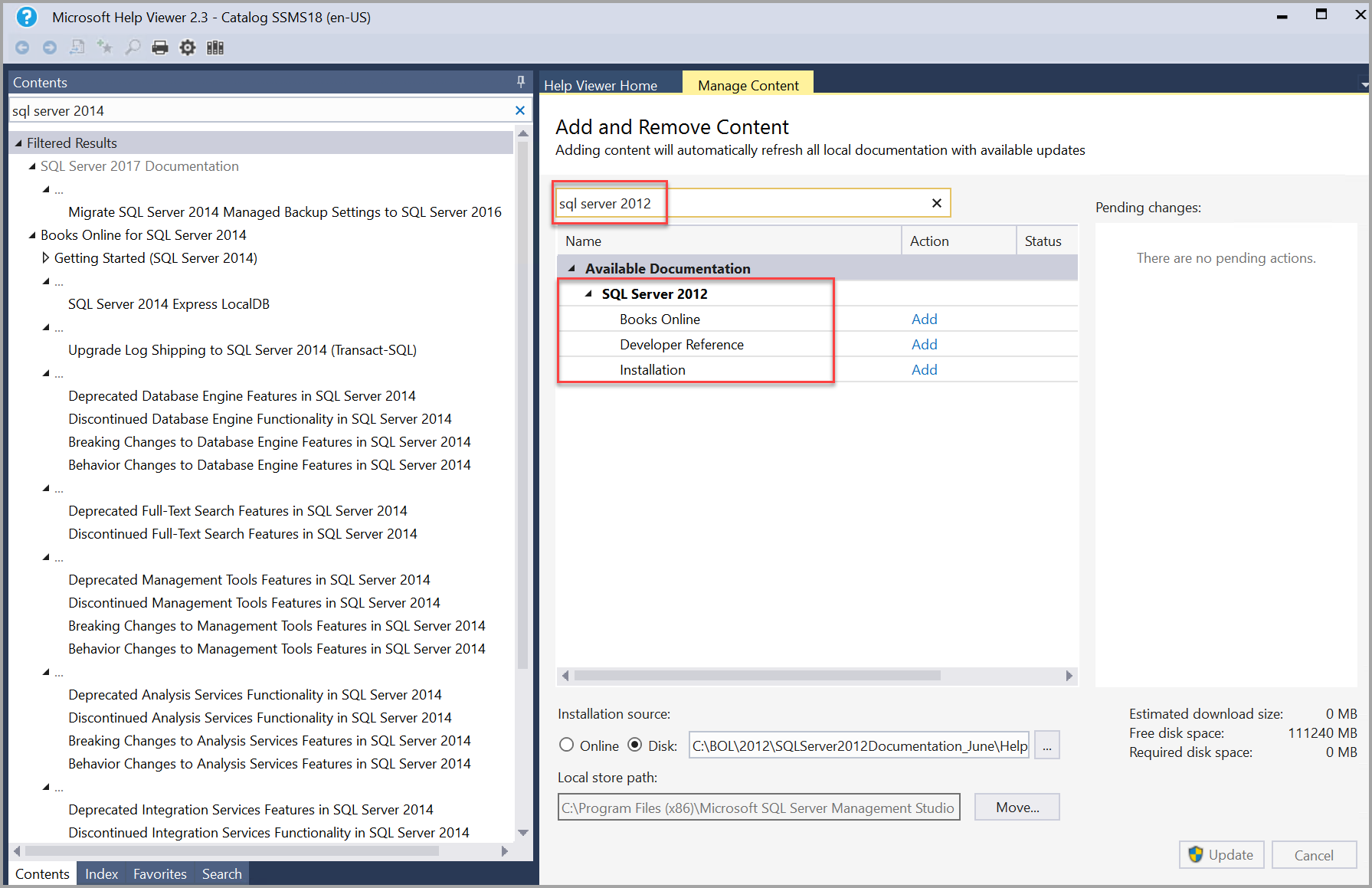Image resolution: width=1372 pixels, height=888 pixels.
Task: Open the Index tab at the bottom
Action: 100,873
